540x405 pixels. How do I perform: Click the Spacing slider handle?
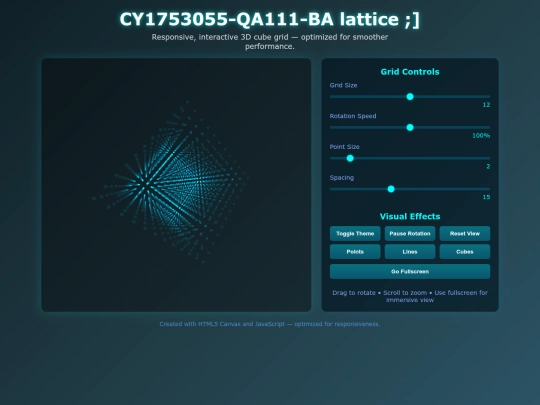(x=391, y=189)
